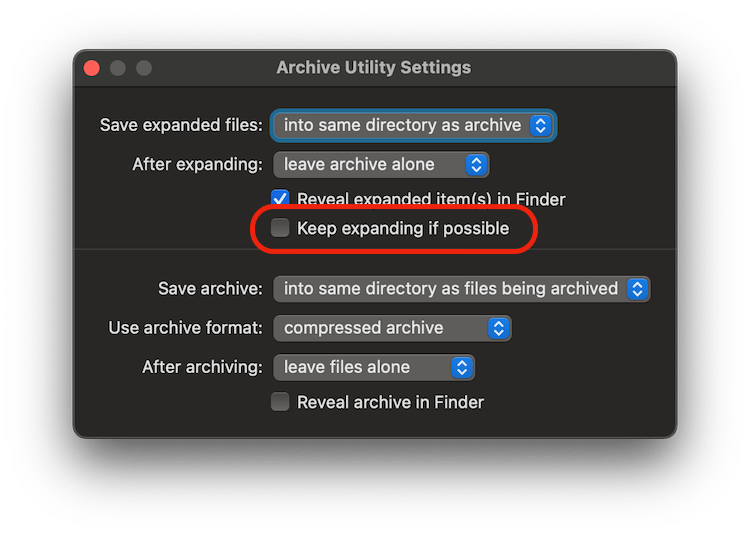
Task: Enable Keep expanding if possible checkbox
Action: click(281, 228)
